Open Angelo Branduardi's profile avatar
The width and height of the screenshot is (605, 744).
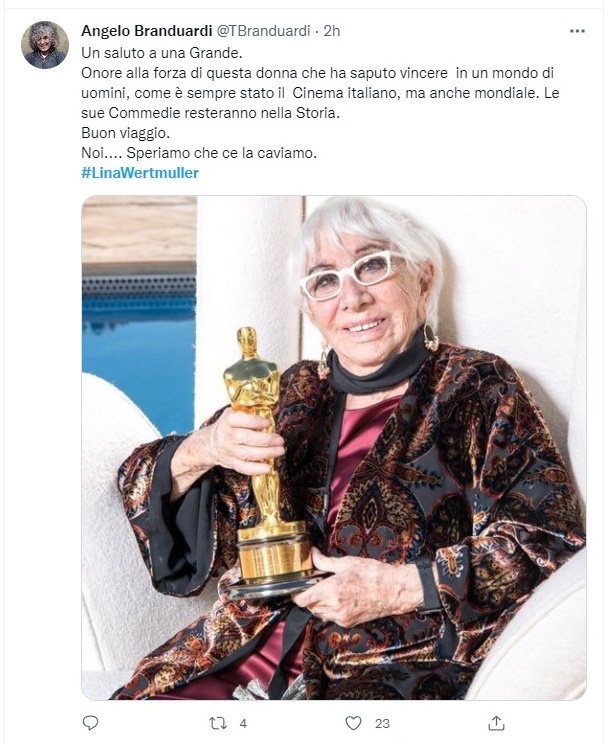[x=45, y=45]
